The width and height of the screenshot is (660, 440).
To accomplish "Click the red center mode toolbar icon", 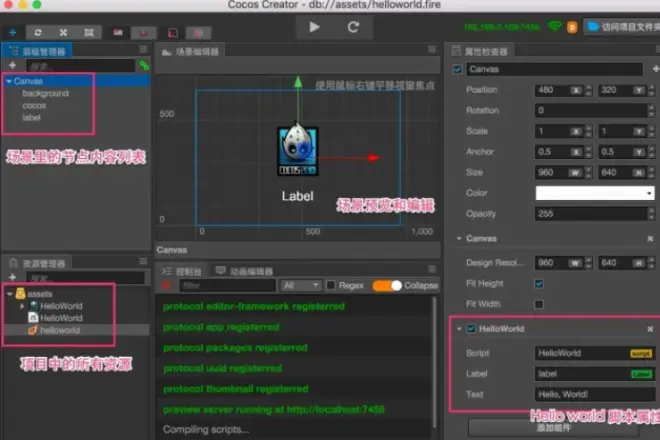I will [144, 32].
